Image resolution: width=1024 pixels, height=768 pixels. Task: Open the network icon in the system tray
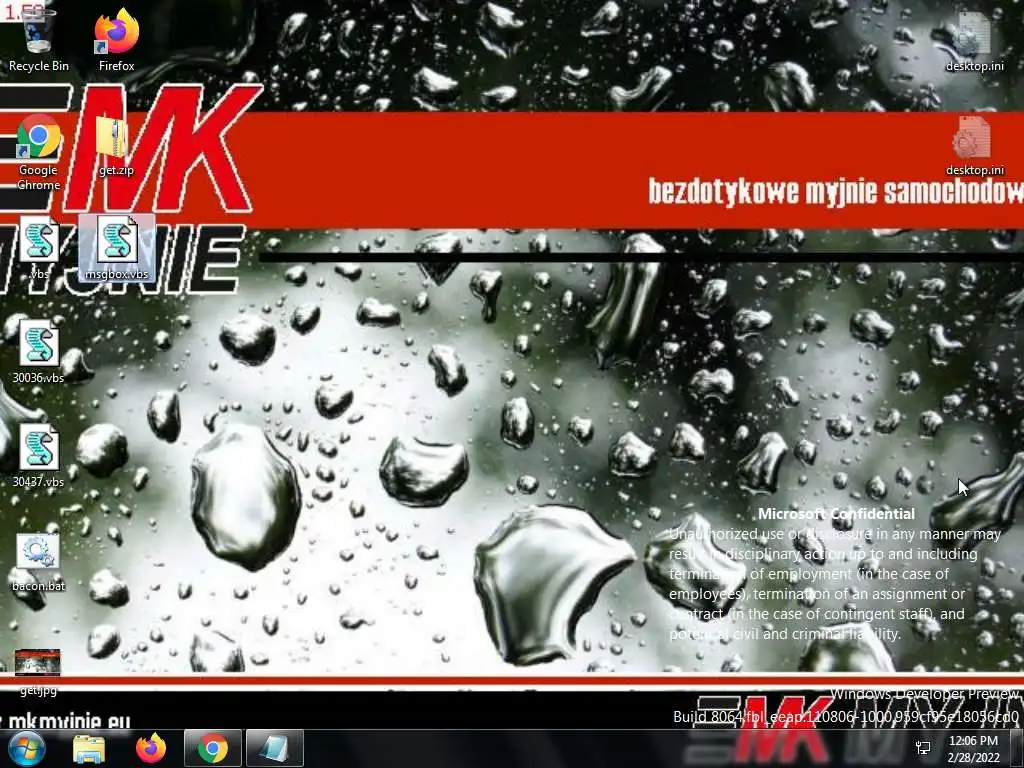point(923,748)
